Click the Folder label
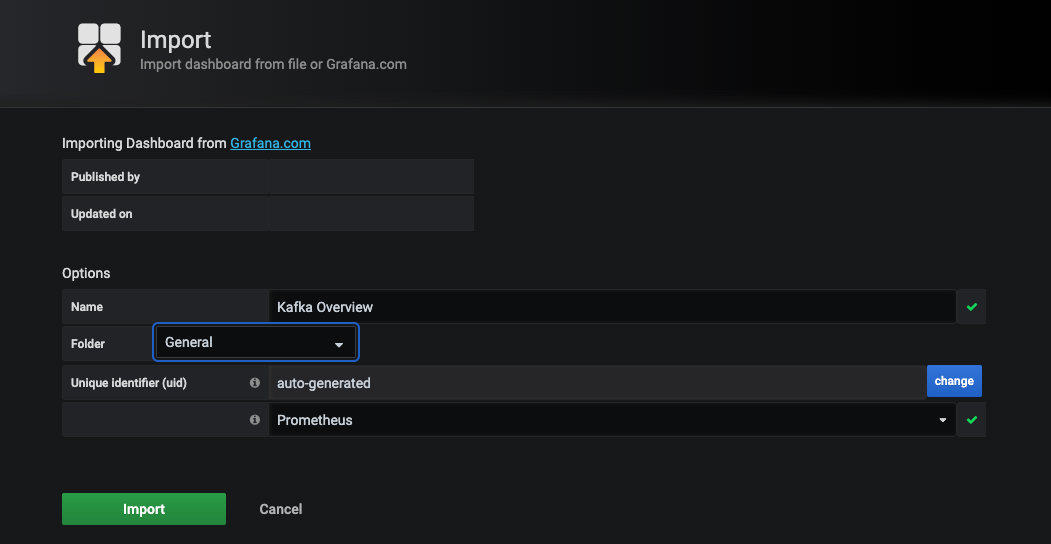 [x=88, y=344]
